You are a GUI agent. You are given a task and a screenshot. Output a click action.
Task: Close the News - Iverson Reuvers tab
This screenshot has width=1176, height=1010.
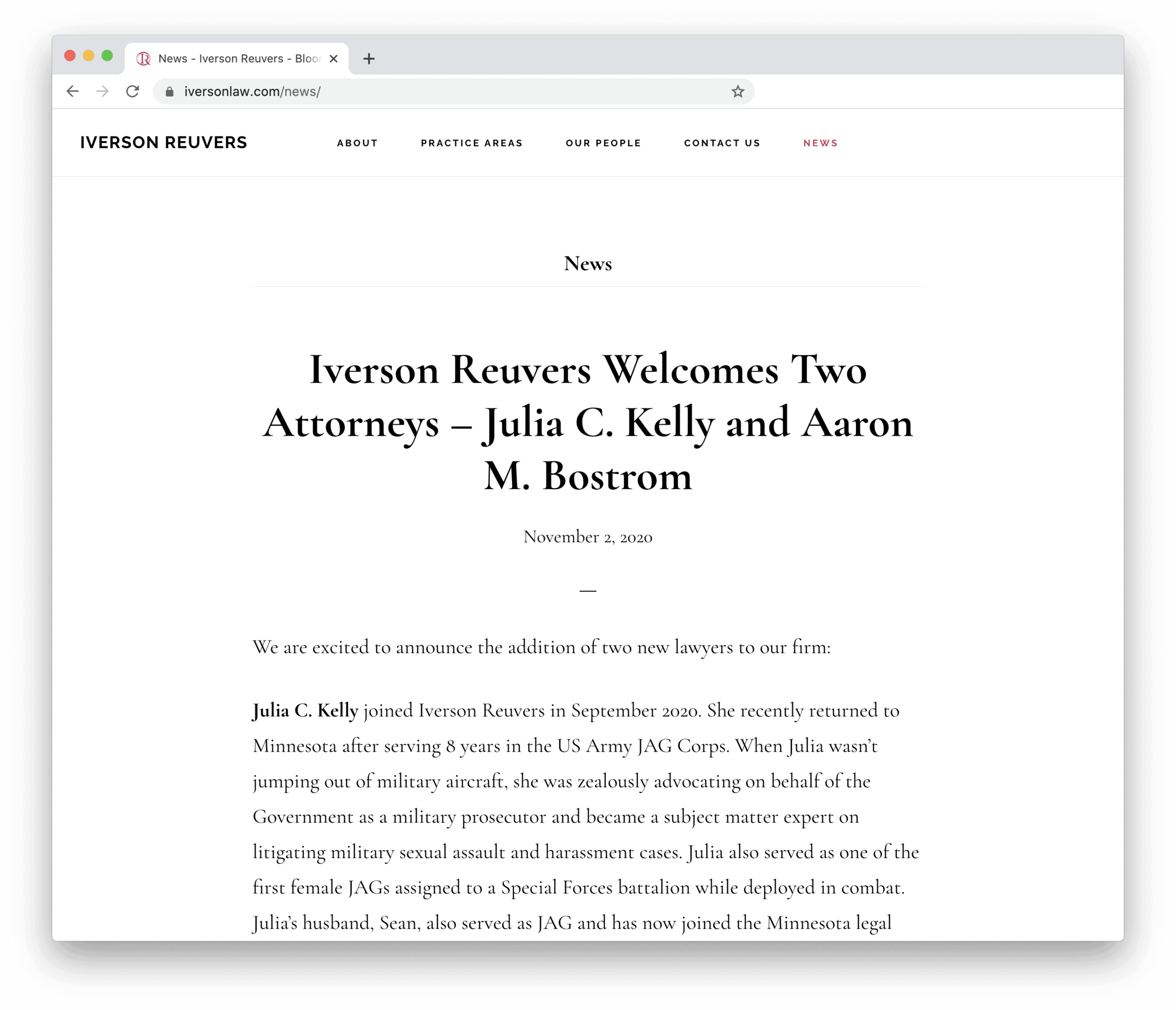334,59
